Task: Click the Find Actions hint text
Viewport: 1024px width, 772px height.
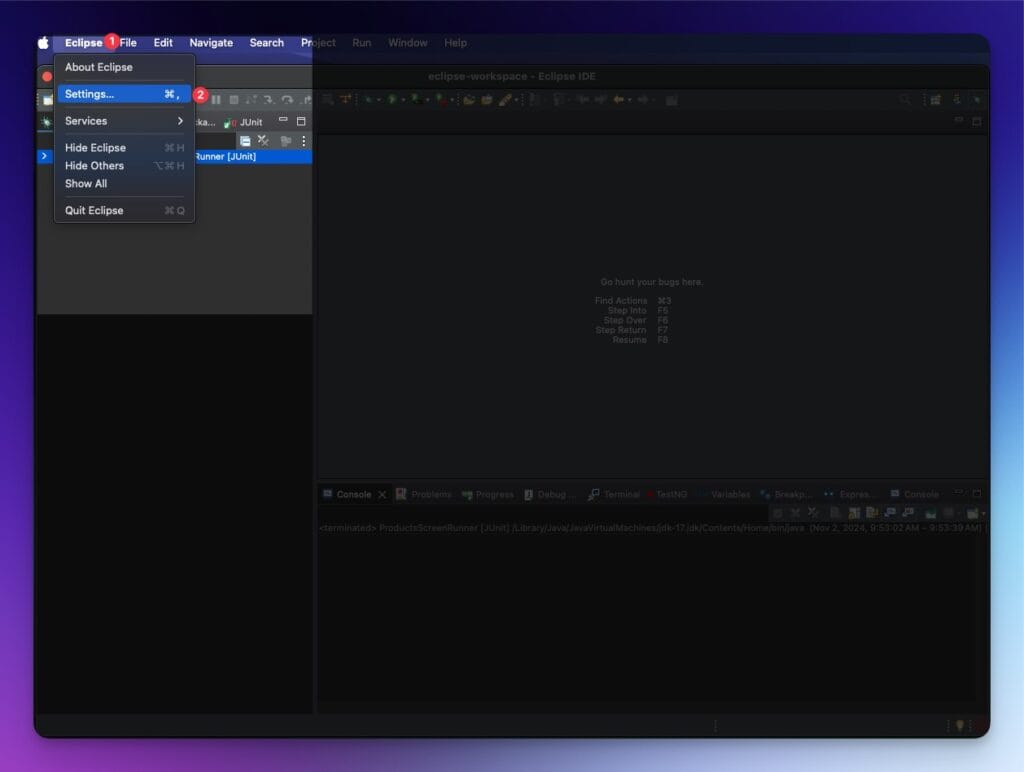Action: 620,300
